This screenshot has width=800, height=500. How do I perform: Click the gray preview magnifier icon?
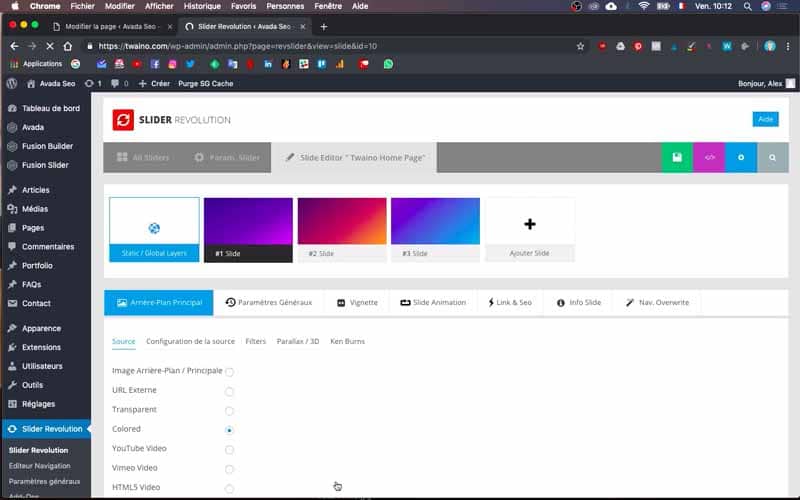(772, 158)
